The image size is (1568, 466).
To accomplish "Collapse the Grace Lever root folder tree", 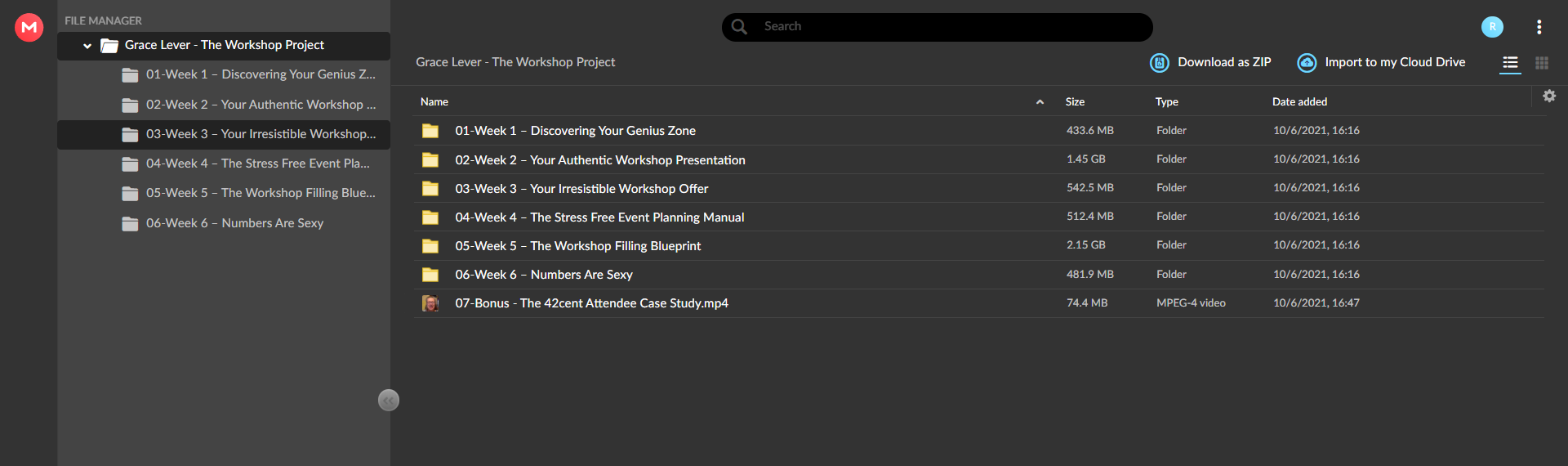I will tap(87, 46).
